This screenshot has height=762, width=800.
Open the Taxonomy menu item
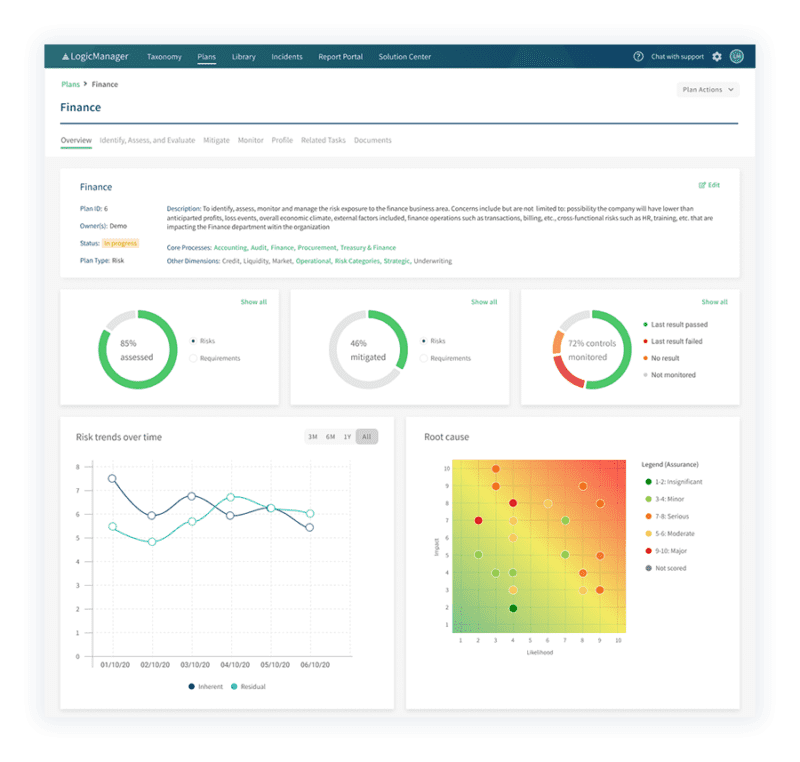pyautogui.click(x=165, y=57)
